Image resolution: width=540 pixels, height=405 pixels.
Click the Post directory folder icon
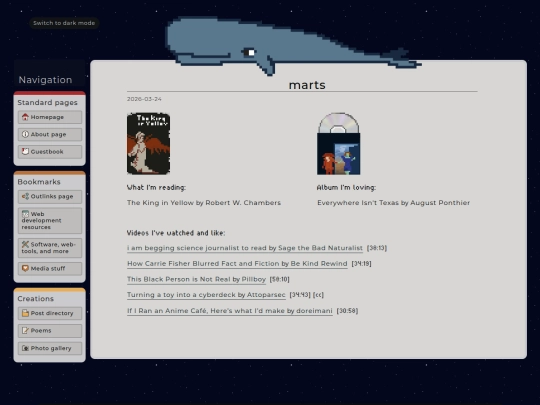[25, 313]
